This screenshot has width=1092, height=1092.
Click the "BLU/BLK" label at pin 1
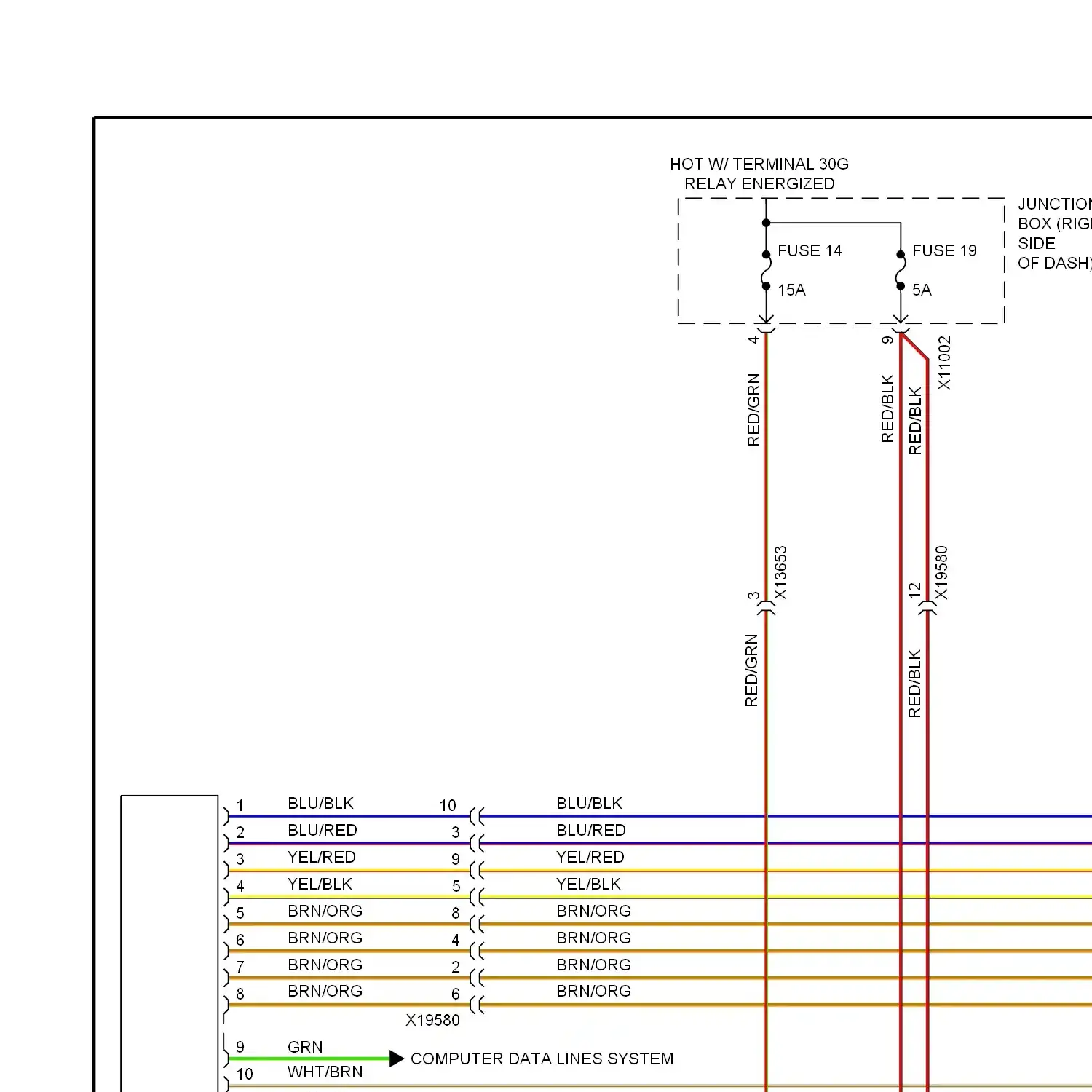pyautogui.click(x=320, y=803)
